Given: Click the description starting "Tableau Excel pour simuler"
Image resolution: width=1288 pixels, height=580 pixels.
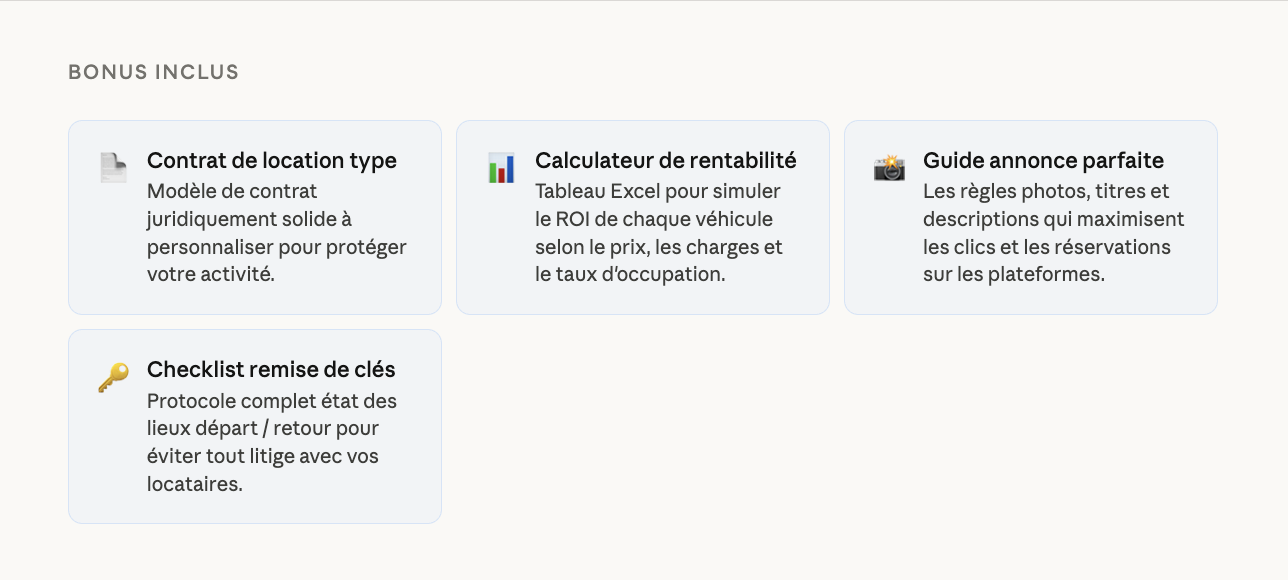Looking at the screenshot, I should click(x=659, y=233).
